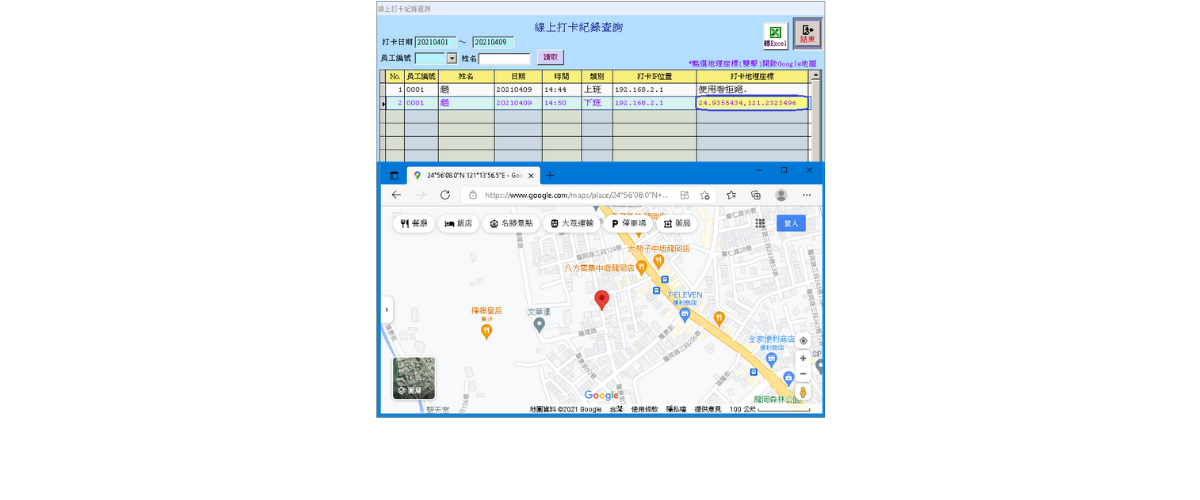The height and width of the screenshot is (500, 1200).
Task: Open the browser tab actions menu icon
Action: click(394, 175)
